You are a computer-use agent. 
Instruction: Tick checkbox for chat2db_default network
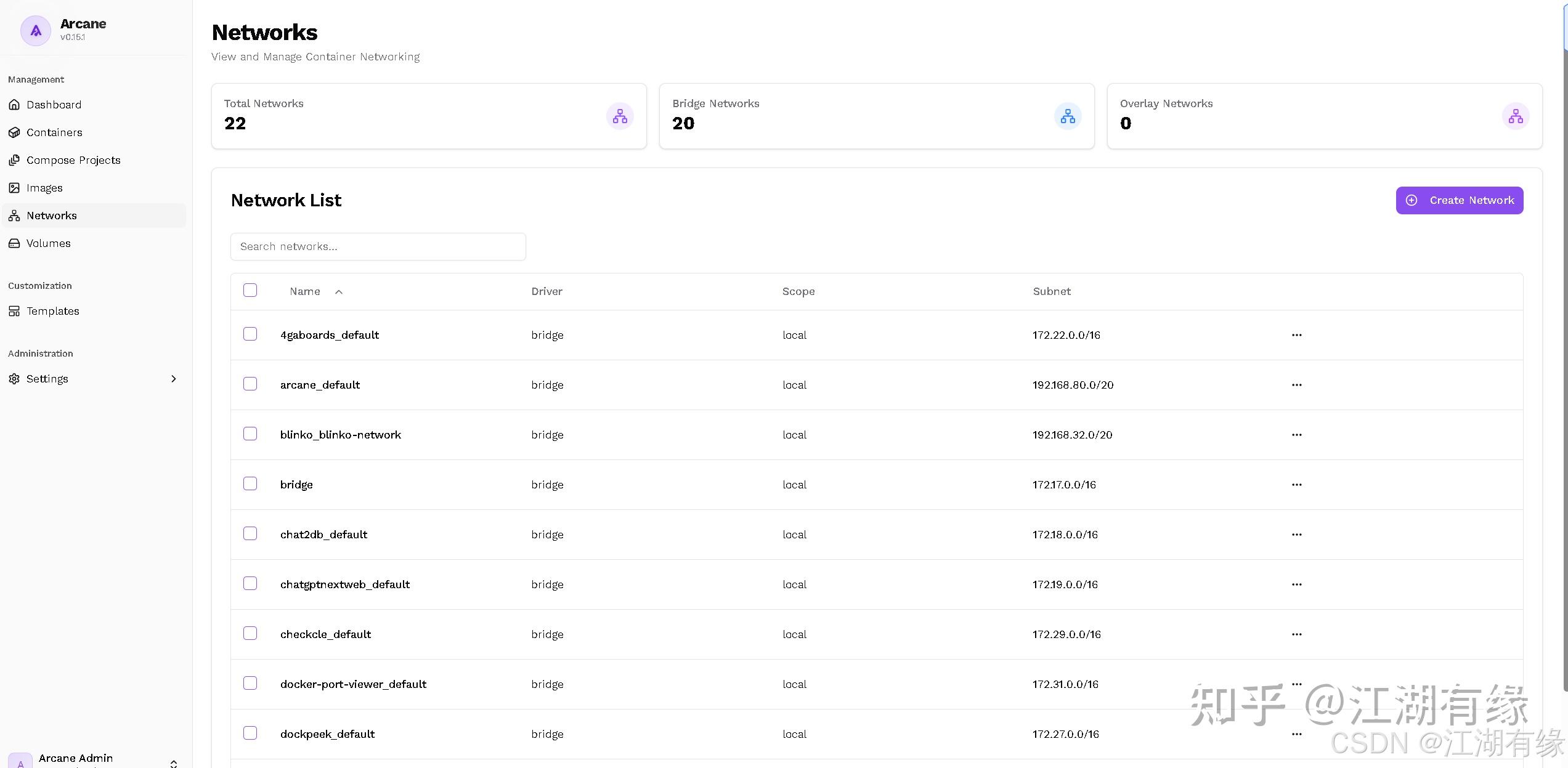pyautogui.click(x=250, y=533)
